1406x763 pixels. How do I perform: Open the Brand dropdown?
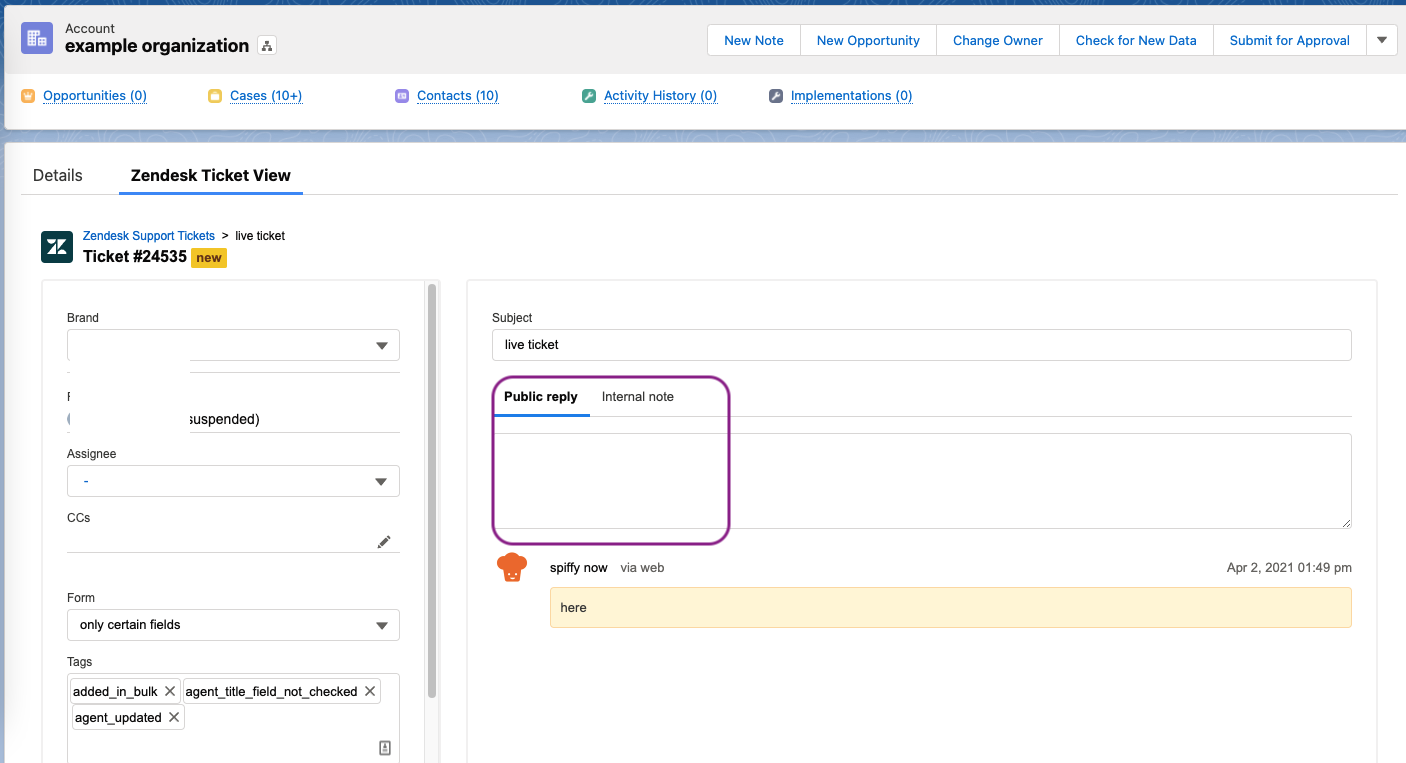pos(381,345)
